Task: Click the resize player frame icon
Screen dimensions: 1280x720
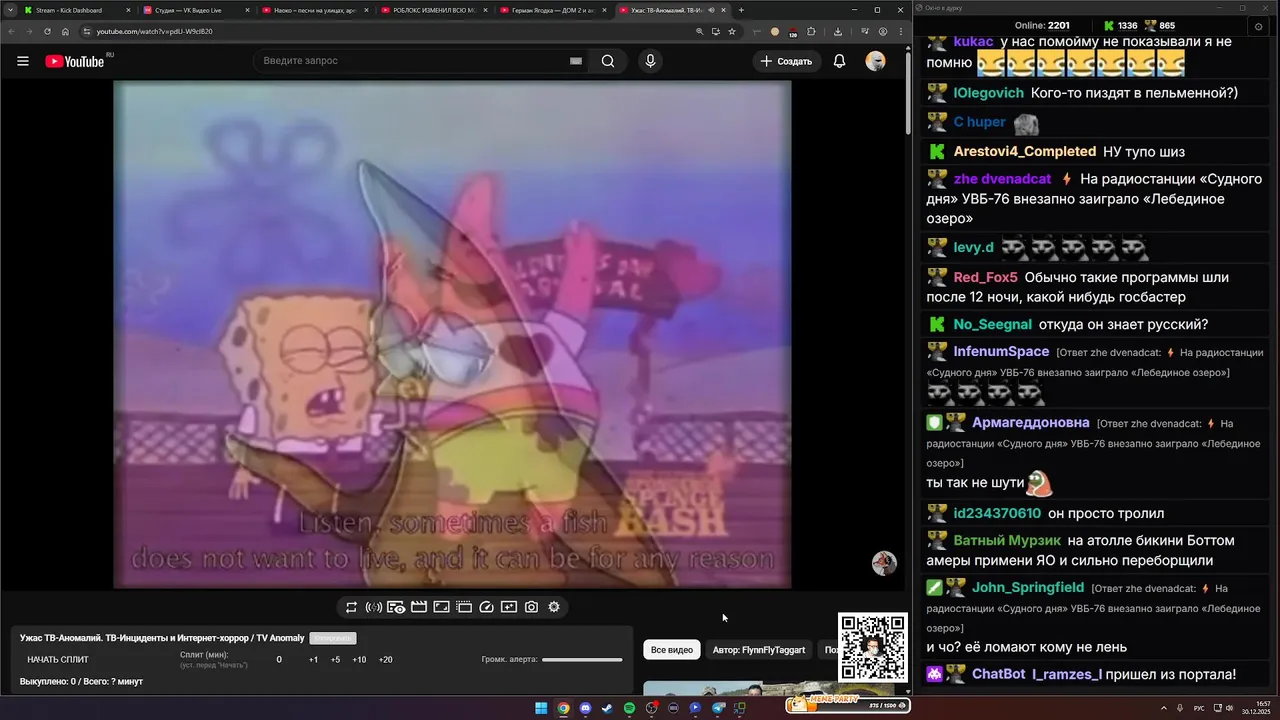Action: (x=441, y=607)
